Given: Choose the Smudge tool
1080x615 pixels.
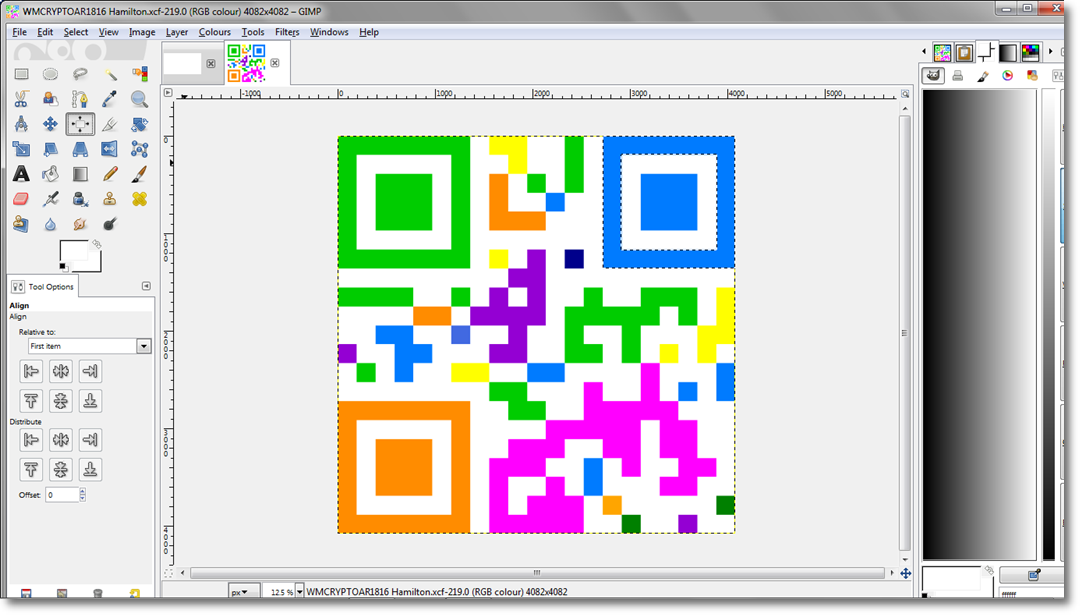Looking at the screenshot, I should coord(80,224).
